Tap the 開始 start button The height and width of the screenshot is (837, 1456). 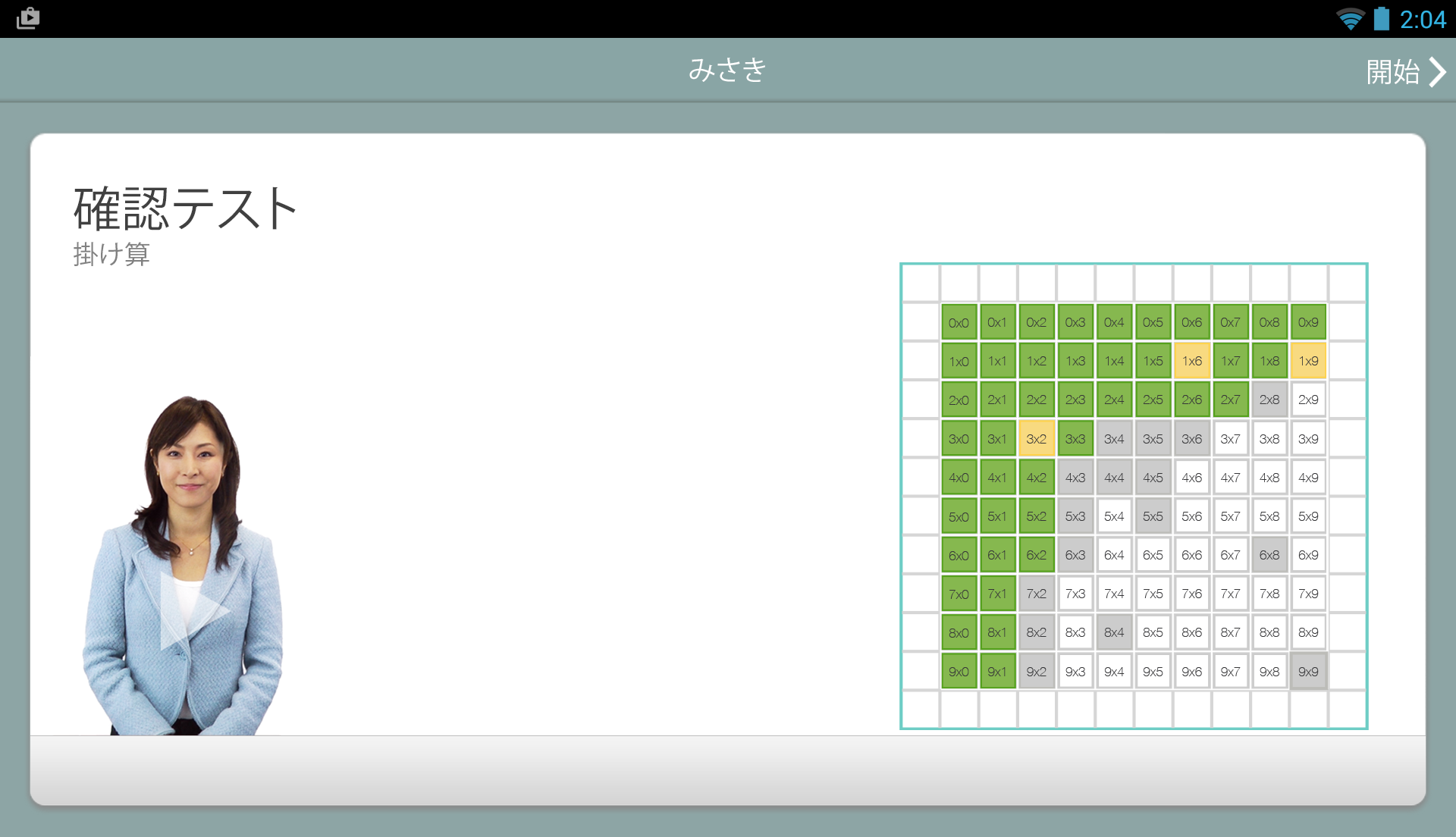click(x=1392, y=72)
